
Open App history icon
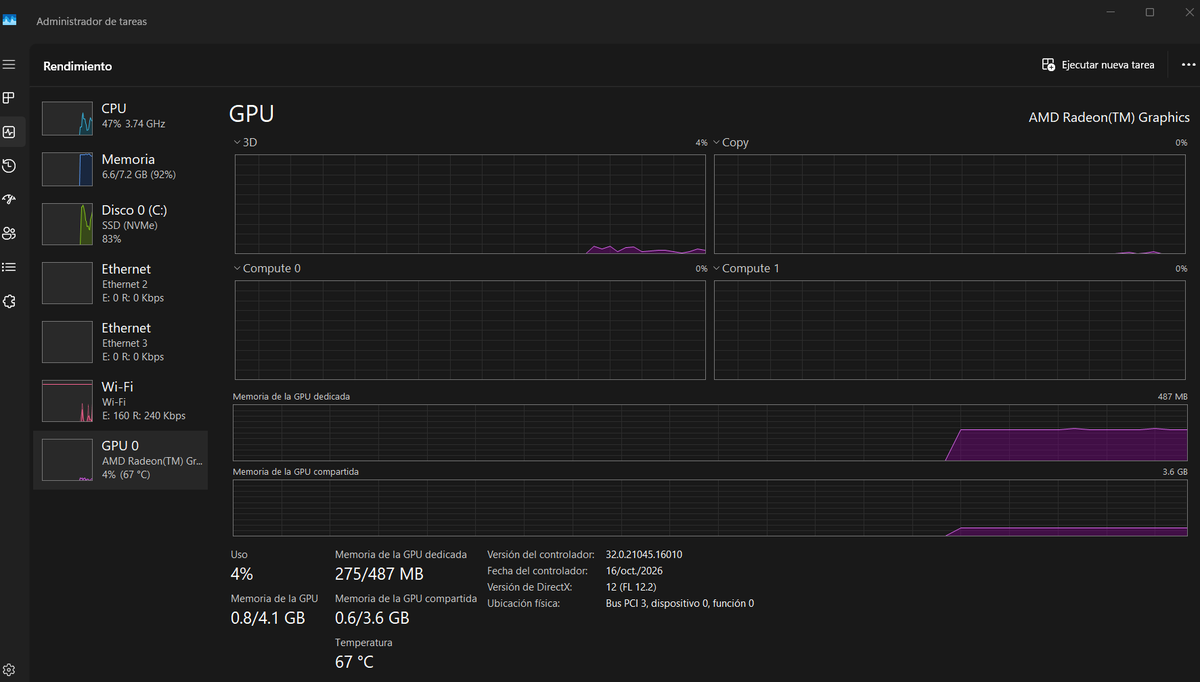click(9, 166)
